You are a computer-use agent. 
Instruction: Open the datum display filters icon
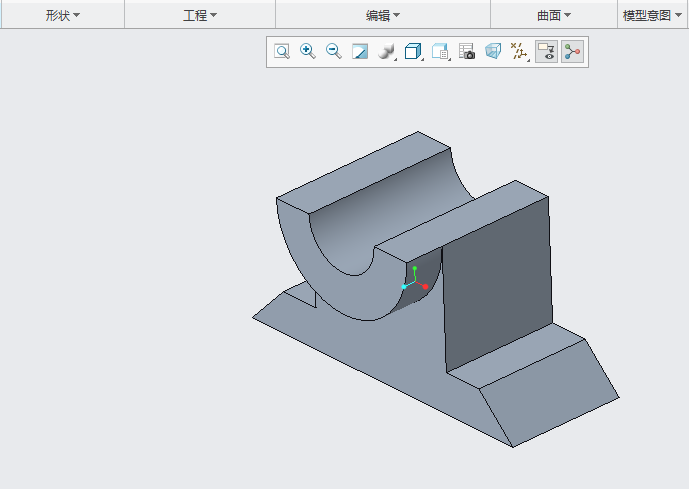(x=519, y=52)
